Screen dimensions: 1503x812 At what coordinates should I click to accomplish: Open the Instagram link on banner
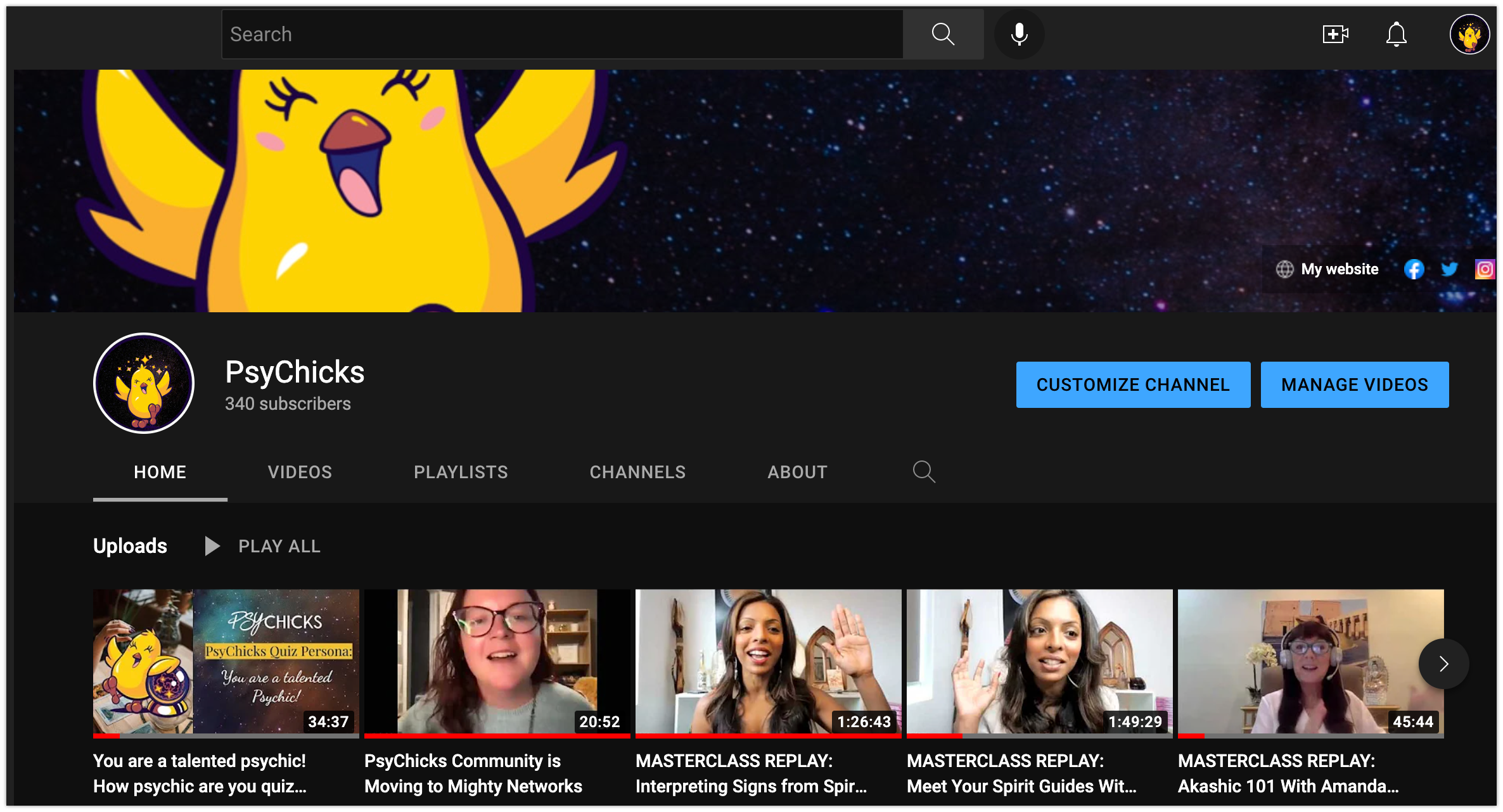pyautogui.click(x=1485, y=269)
